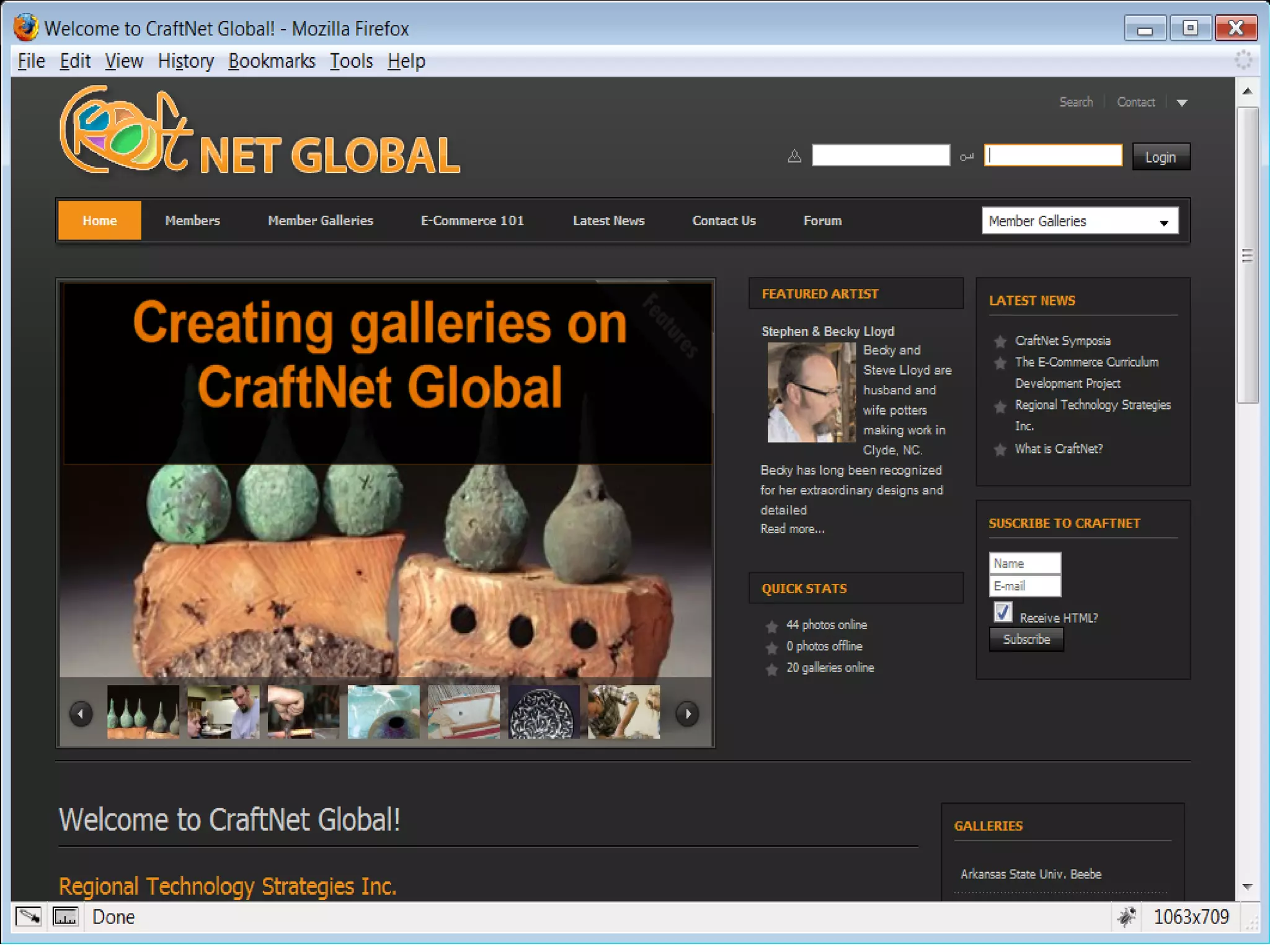Click the slideshow previous arrow button
This screenshot has width=1270, height=952.
click(81, 713)
